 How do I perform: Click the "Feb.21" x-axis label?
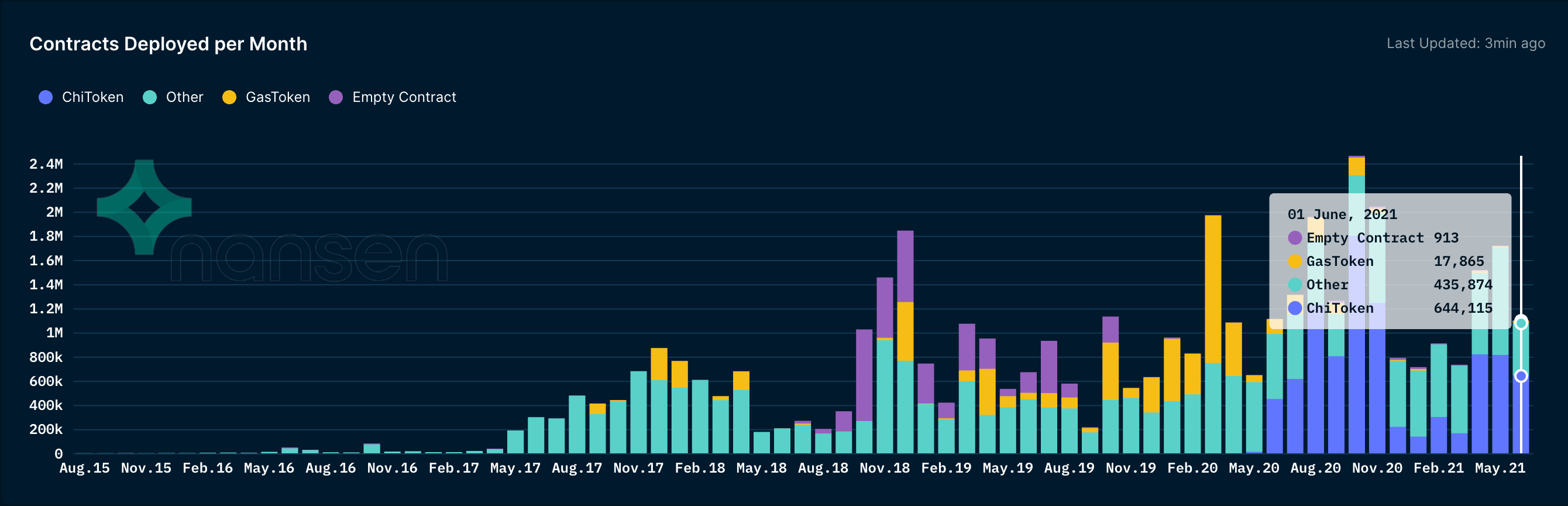(1439, 468)
